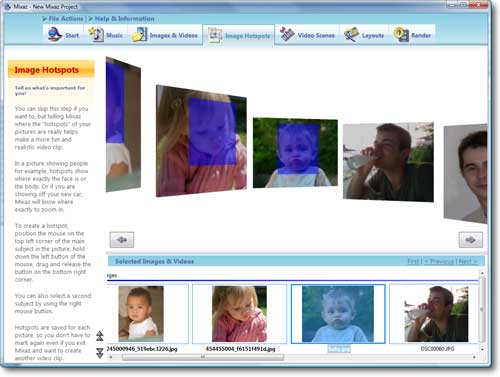Click the right arrow carousel button
This screenshot has width=500, height=377.
pos(470,240)
